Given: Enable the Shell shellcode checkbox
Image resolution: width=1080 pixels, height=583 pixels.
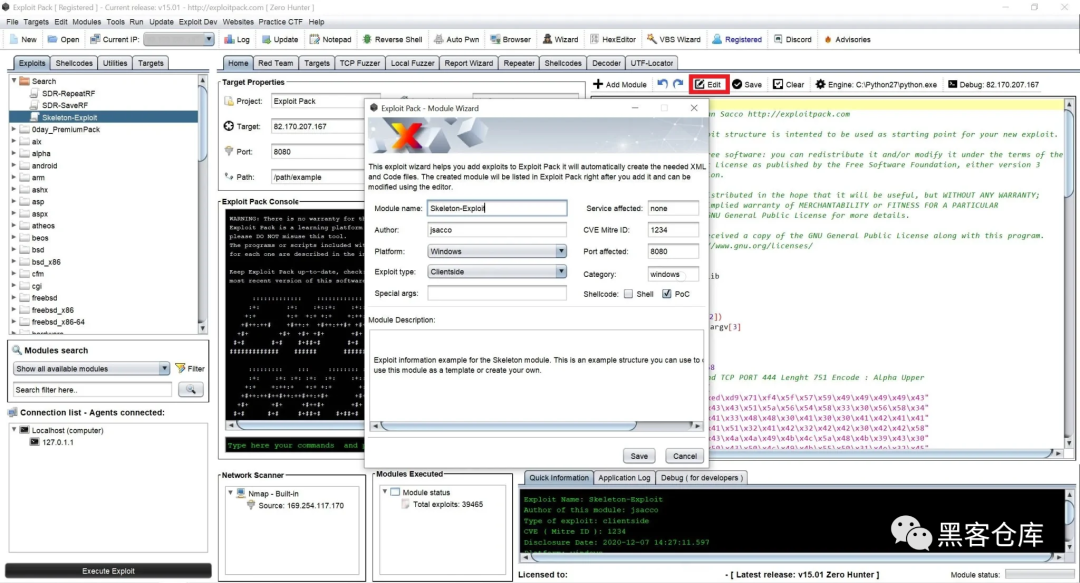Looking at the screenshot, I should pos(628,294).
